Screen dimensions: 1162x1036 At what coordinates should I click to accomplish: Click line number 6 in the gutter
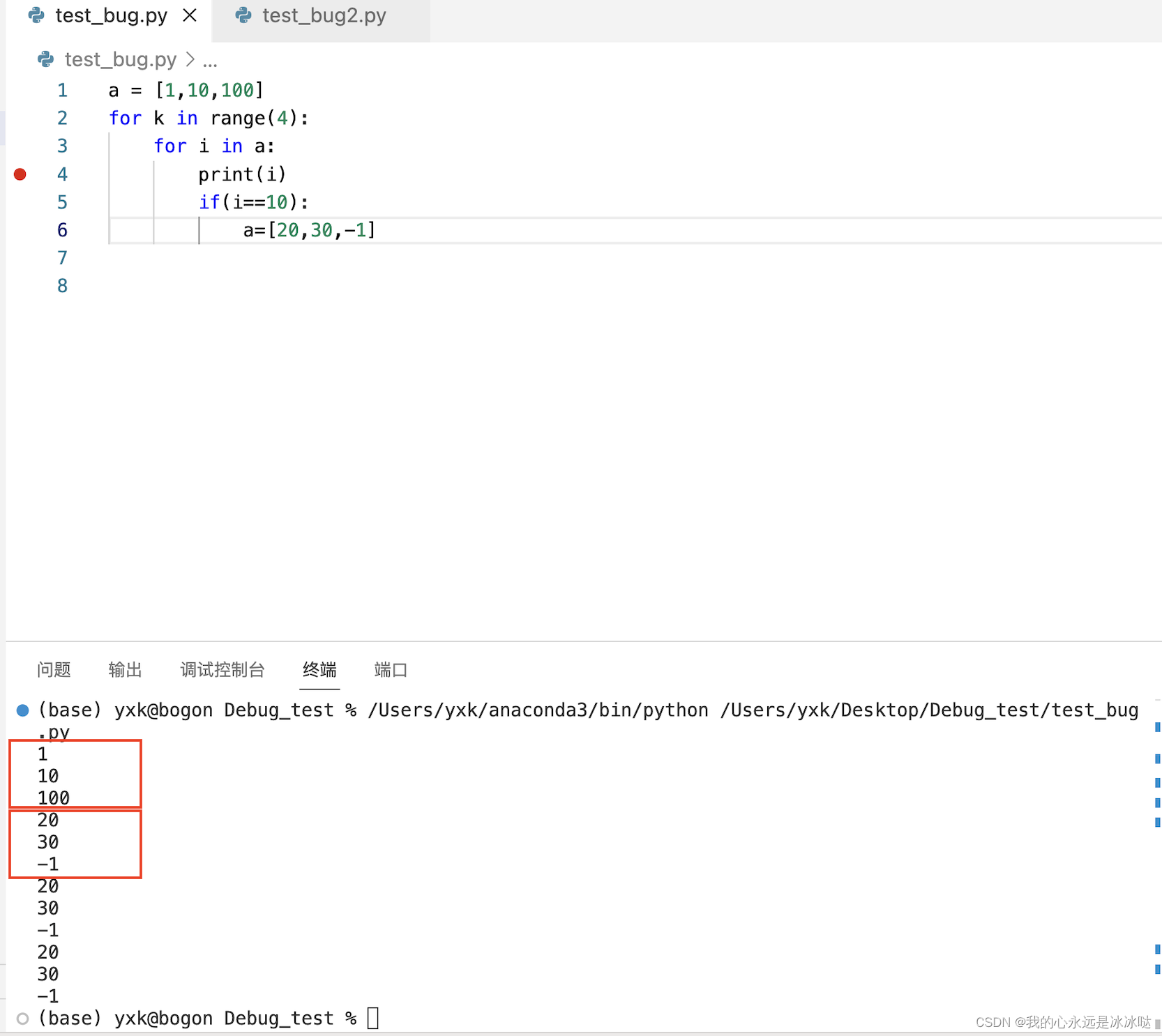[62, 230]
